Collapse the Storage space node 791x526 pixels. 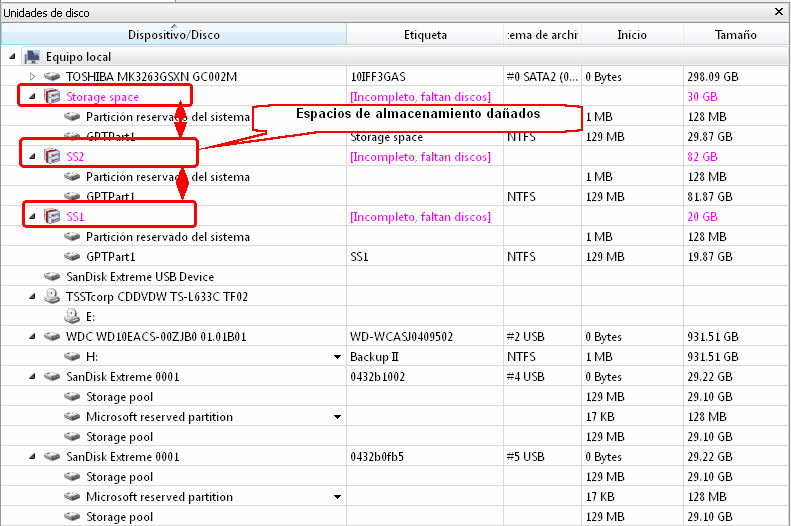pyautogui.click(x=32, y=96)
